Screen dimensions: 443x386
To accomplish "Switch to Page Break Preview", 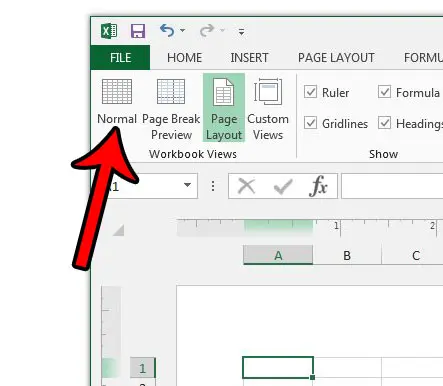I will (171, 108).
